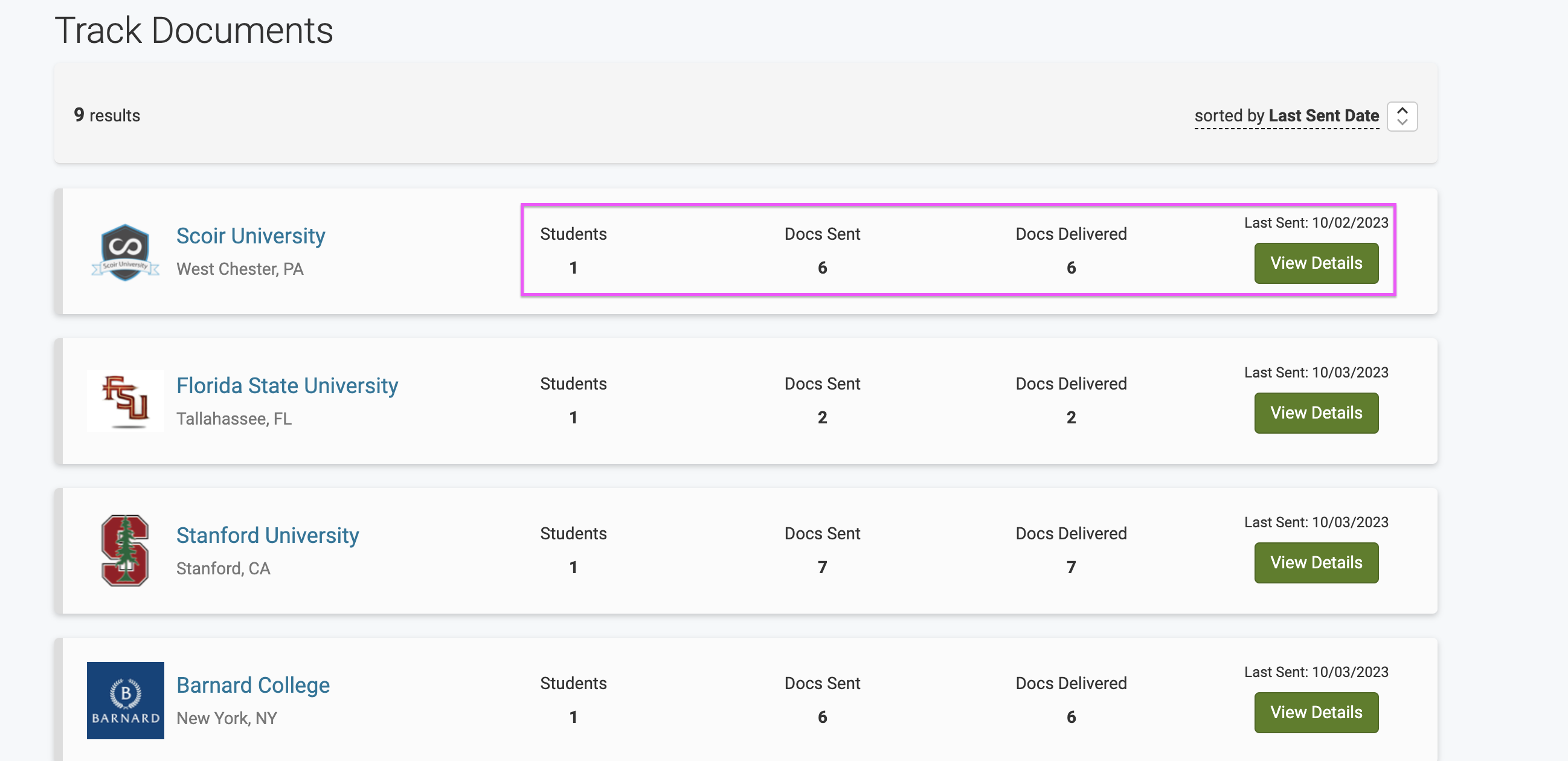
Task: Click the Florida State University FSU logo
Action: click(126, 401)
